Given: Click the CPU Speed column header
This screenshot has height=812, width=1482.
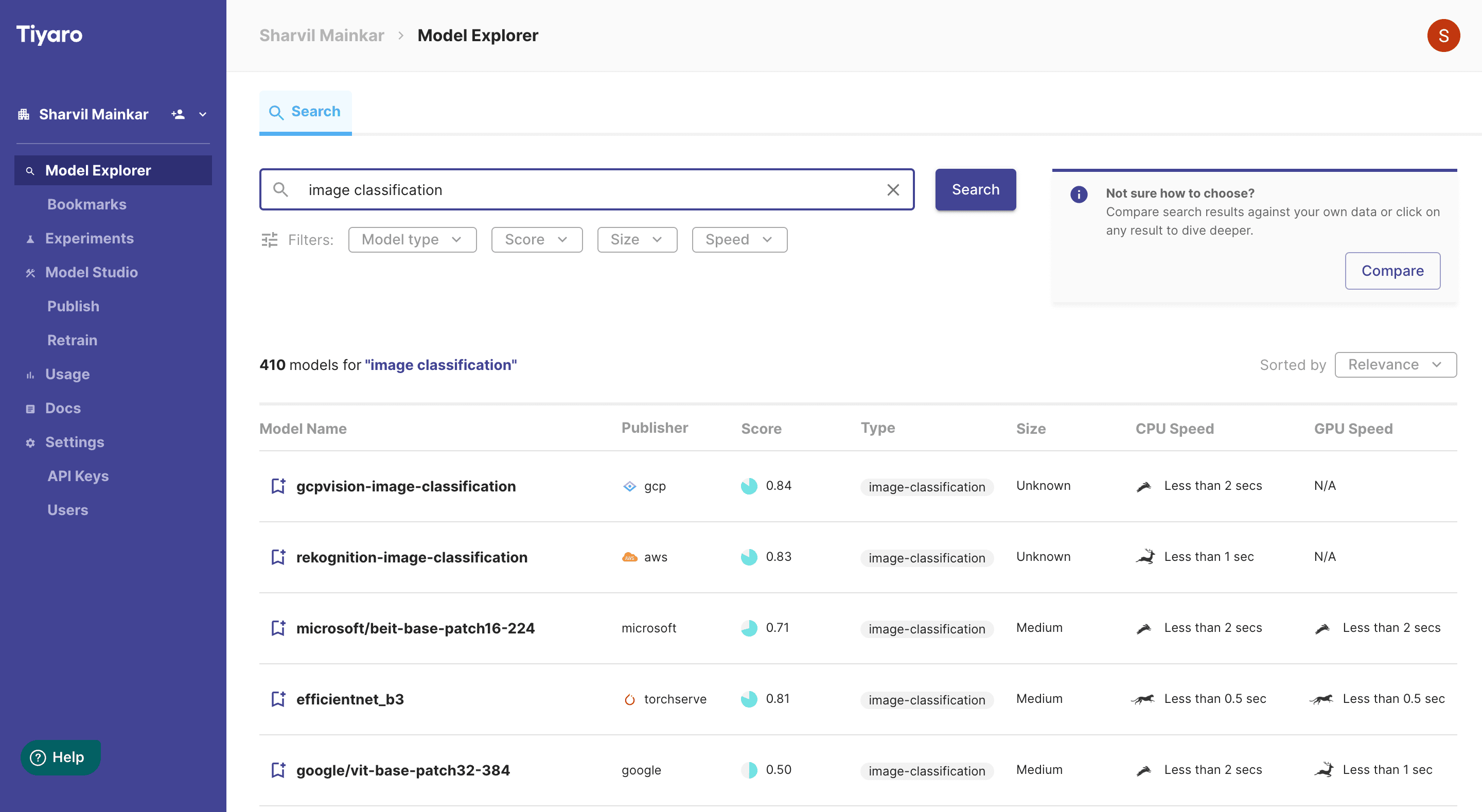Looking at the screenshot, I should tap(1174, 429).
